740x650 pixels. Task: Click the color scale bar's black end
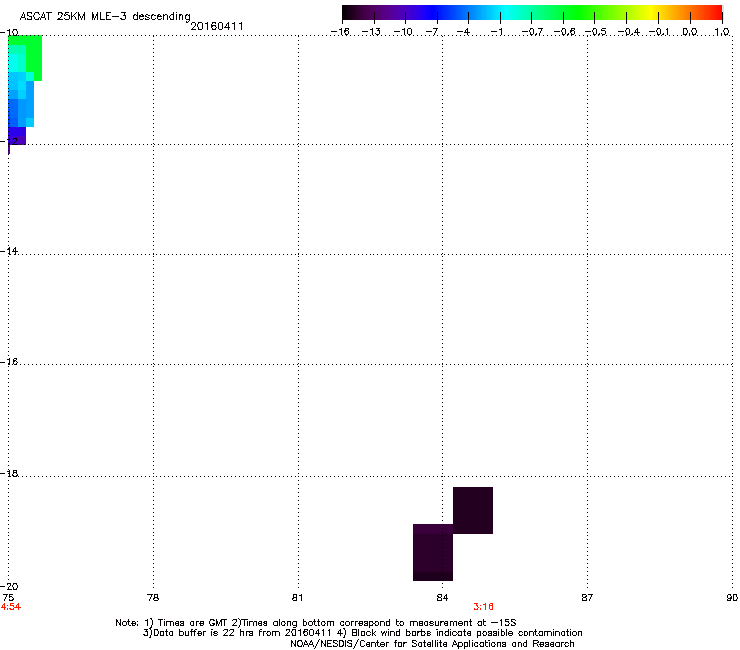[x=350, y=13]
